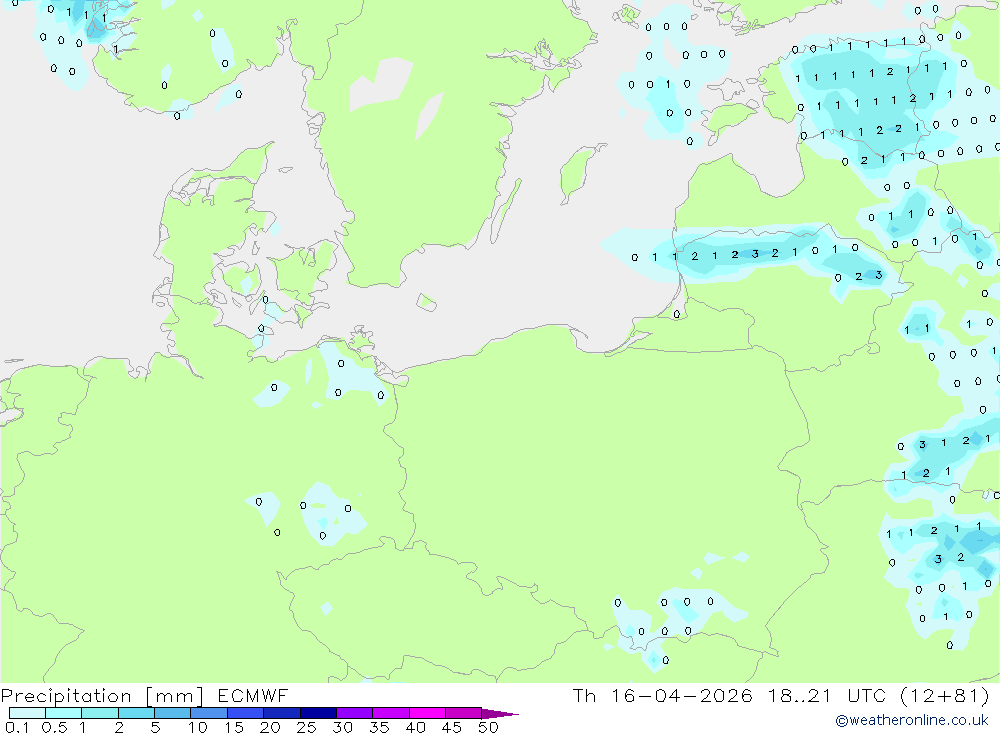Select the above-50 mm arrow tip of legend

[500, 713]
